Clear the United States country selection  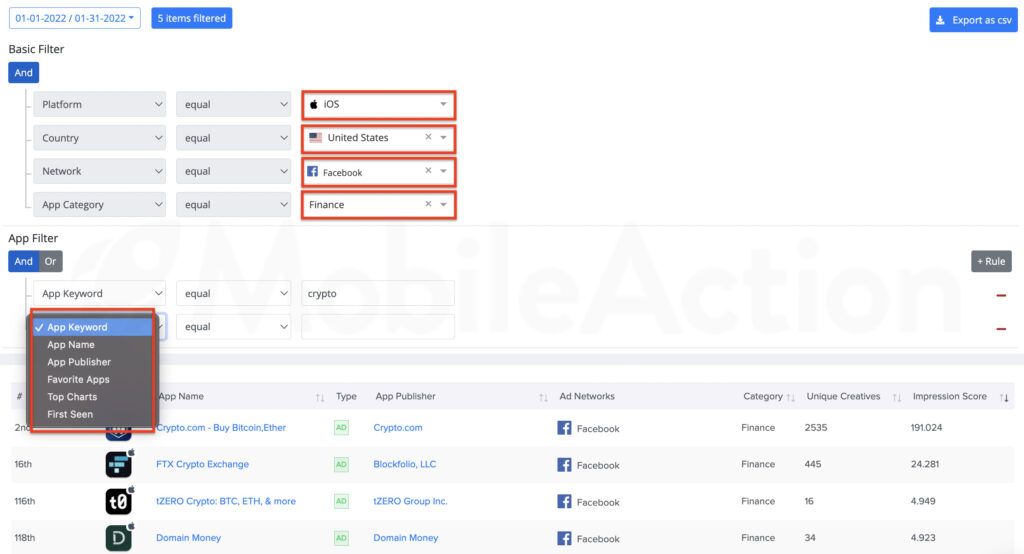click(x=428, y=137)
